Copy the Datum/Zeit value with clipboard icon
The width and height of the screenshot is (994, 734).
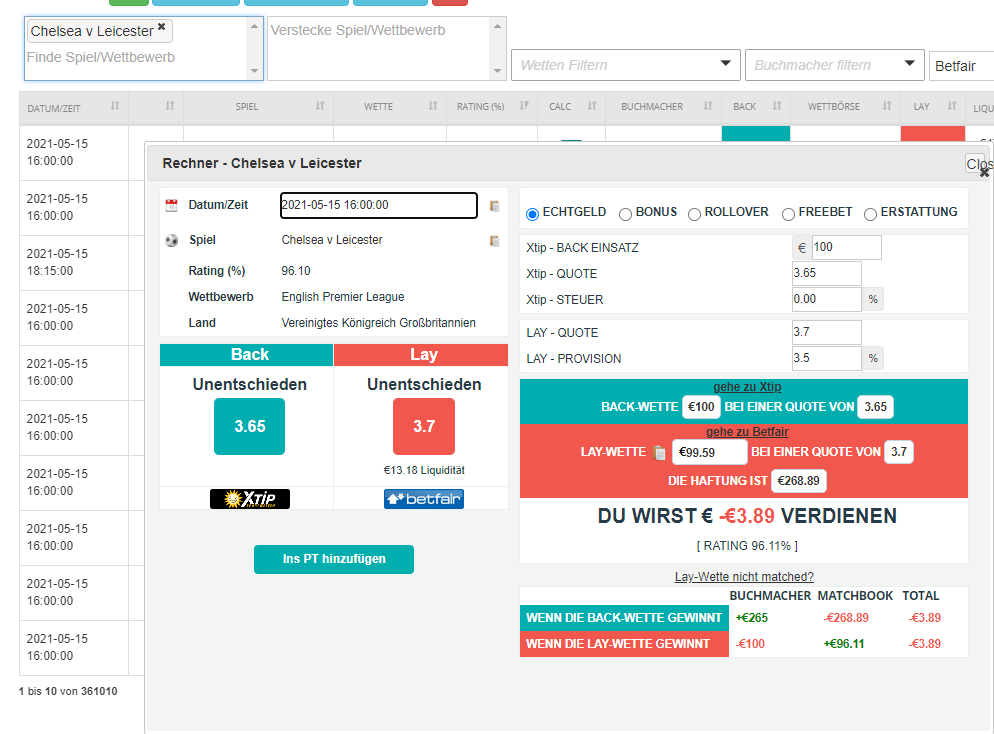pyautogui.click(x=494, y=206)
